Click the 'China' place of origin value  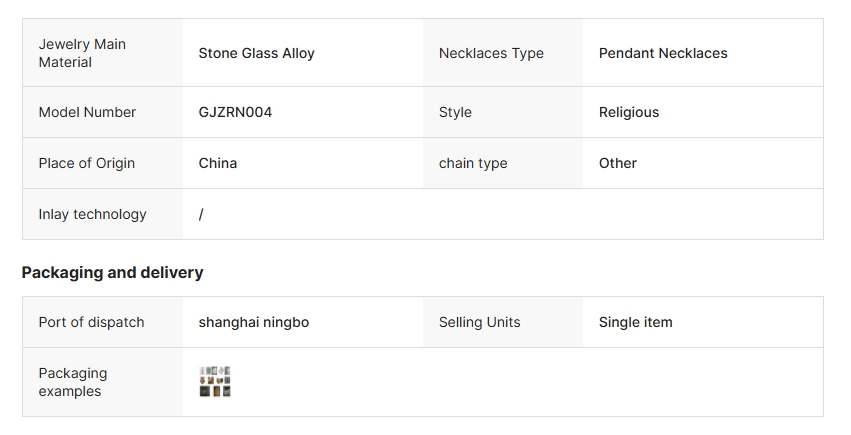tap(218, 163)
